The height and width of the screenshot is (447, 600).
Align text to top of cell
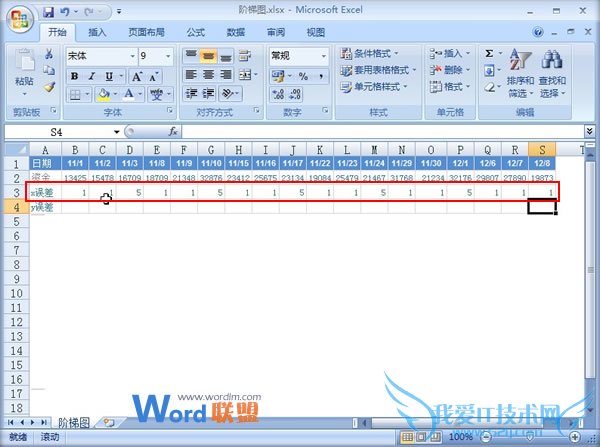[191, 56]
